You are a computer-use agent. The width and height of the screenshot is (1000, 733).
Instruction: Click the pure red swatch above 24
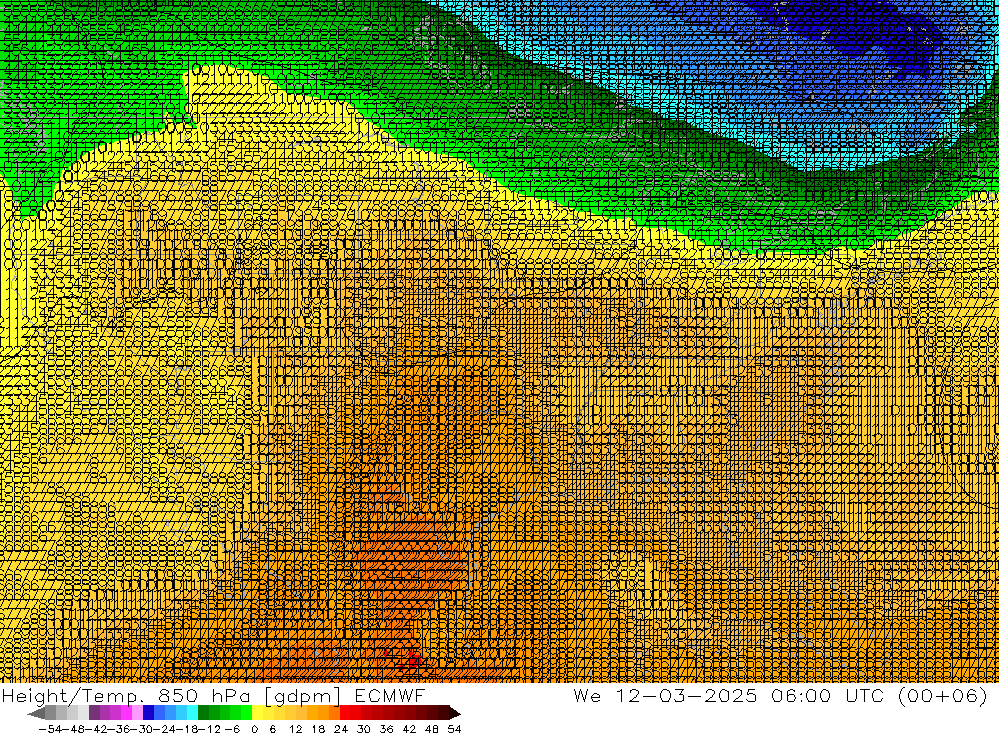pos(345,713)
